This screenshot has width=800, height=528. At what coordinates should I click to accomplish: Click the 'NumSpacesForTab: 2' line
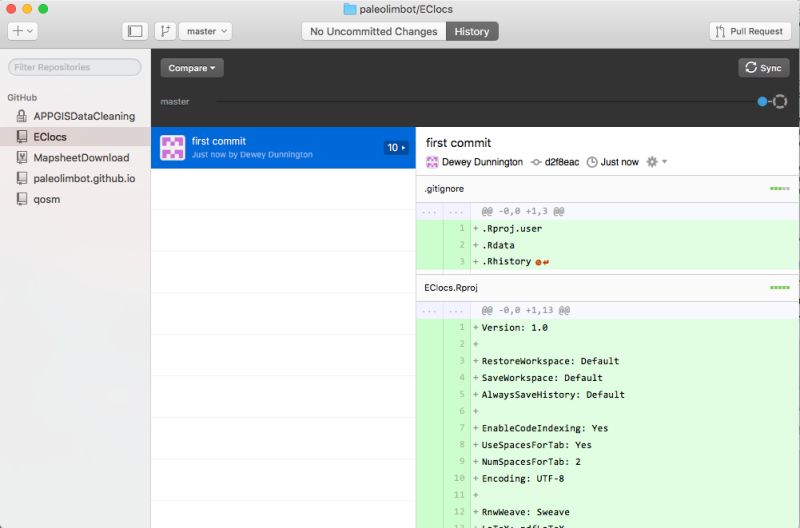pos(608,462)
